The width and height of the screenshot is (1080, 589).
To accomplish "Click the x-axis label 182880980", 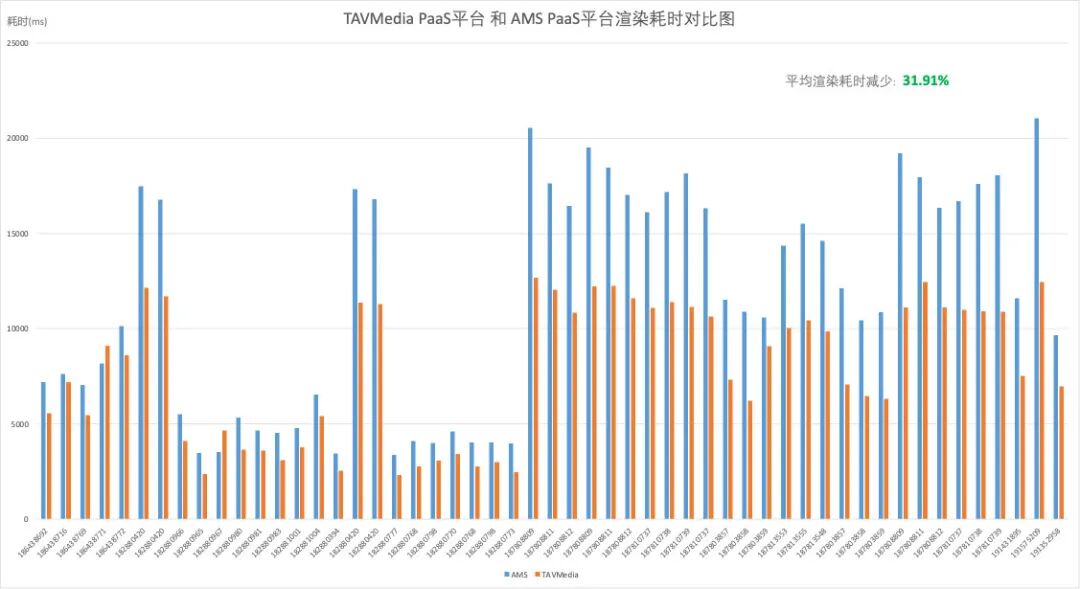I will pyautogui.click(x=228, y=542).
